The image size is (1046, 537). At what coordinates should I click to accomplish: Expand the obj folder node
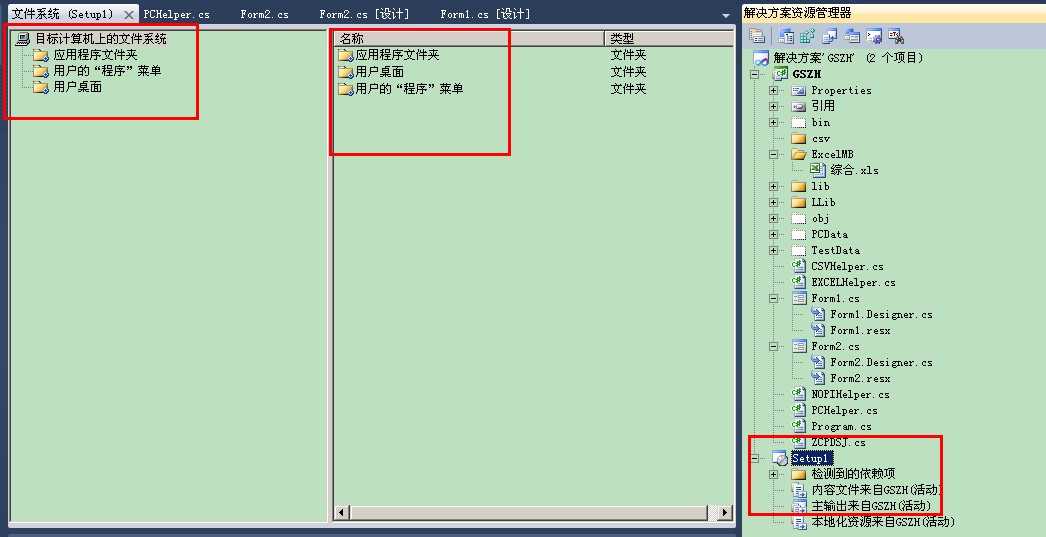[774, 218]
